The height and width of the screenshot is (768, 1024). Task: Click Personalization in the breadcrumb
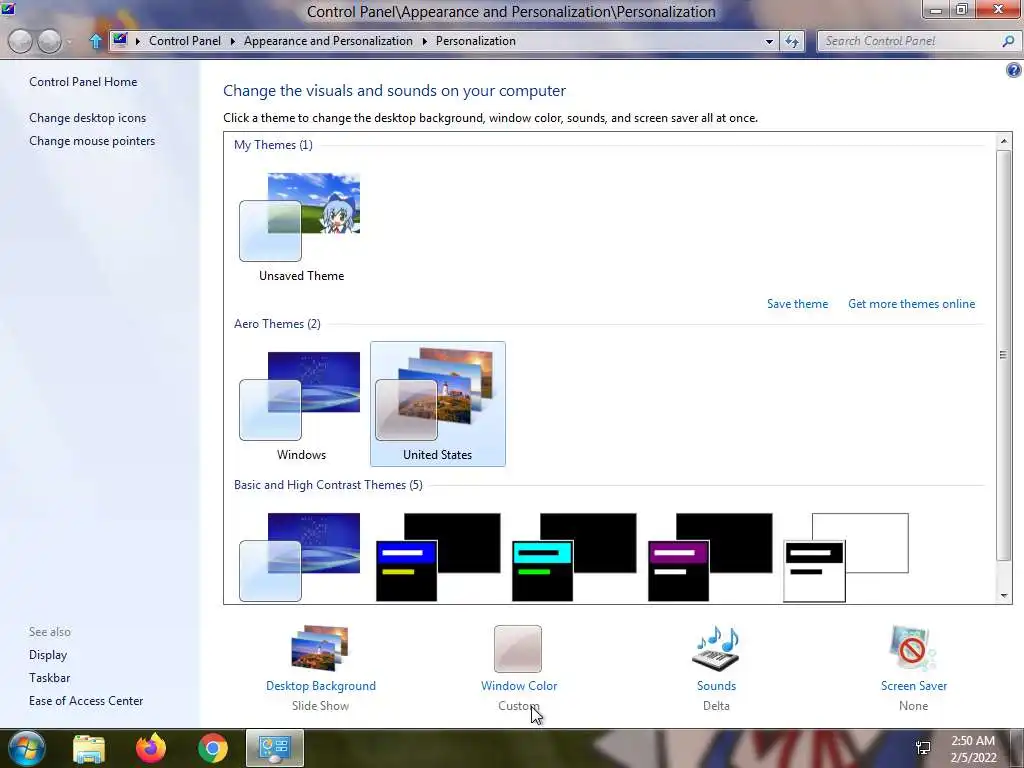click(475, 40)
